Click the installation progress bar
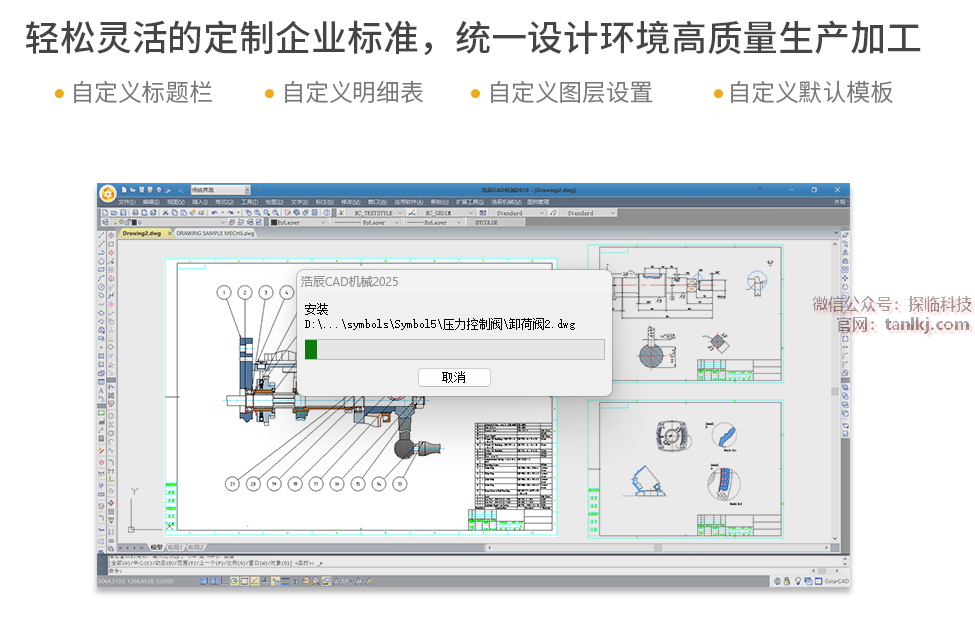The width and height of the screenshot is (975, 621). 454,349
